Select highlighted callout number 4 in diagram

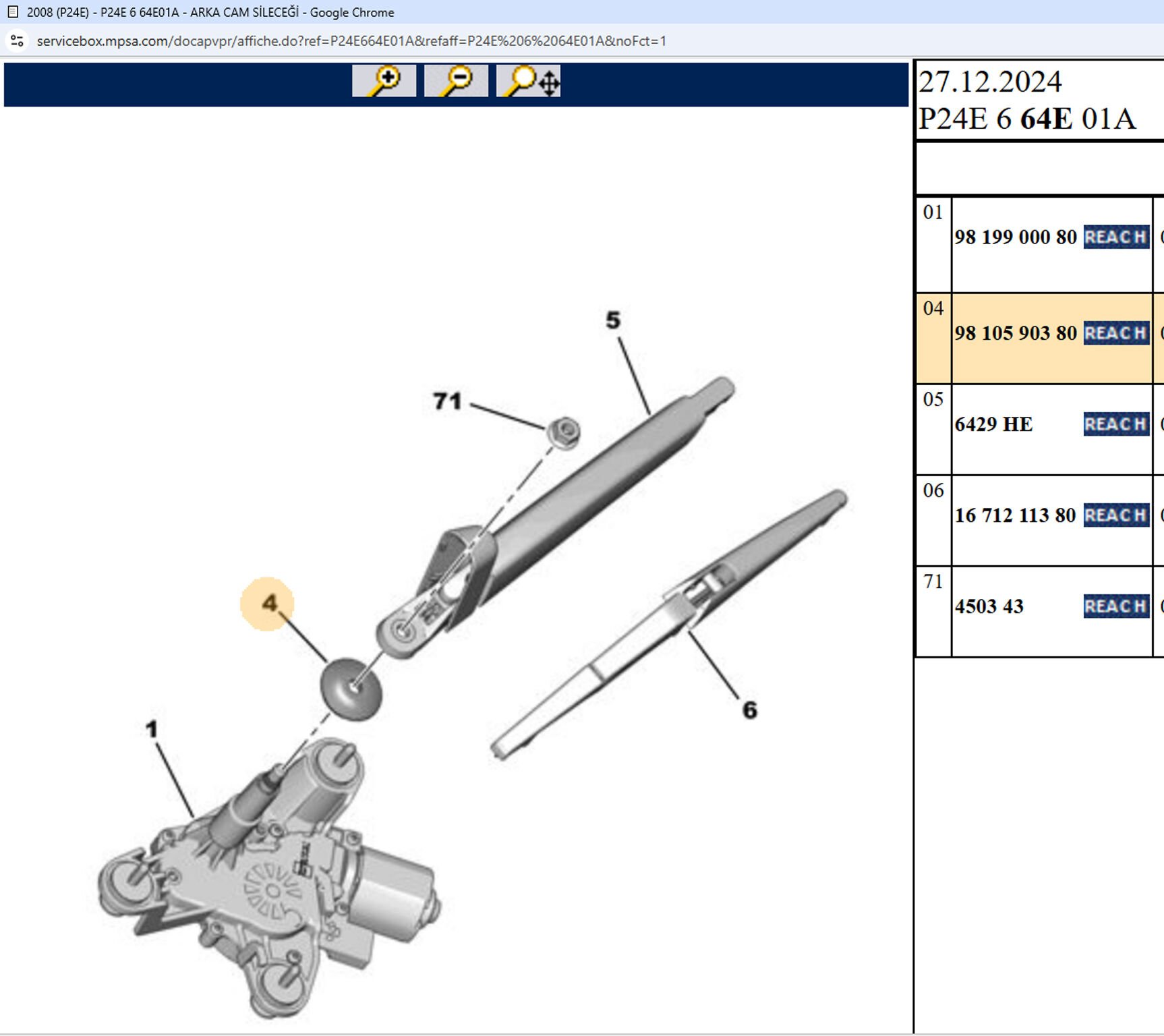pos(268,603)
